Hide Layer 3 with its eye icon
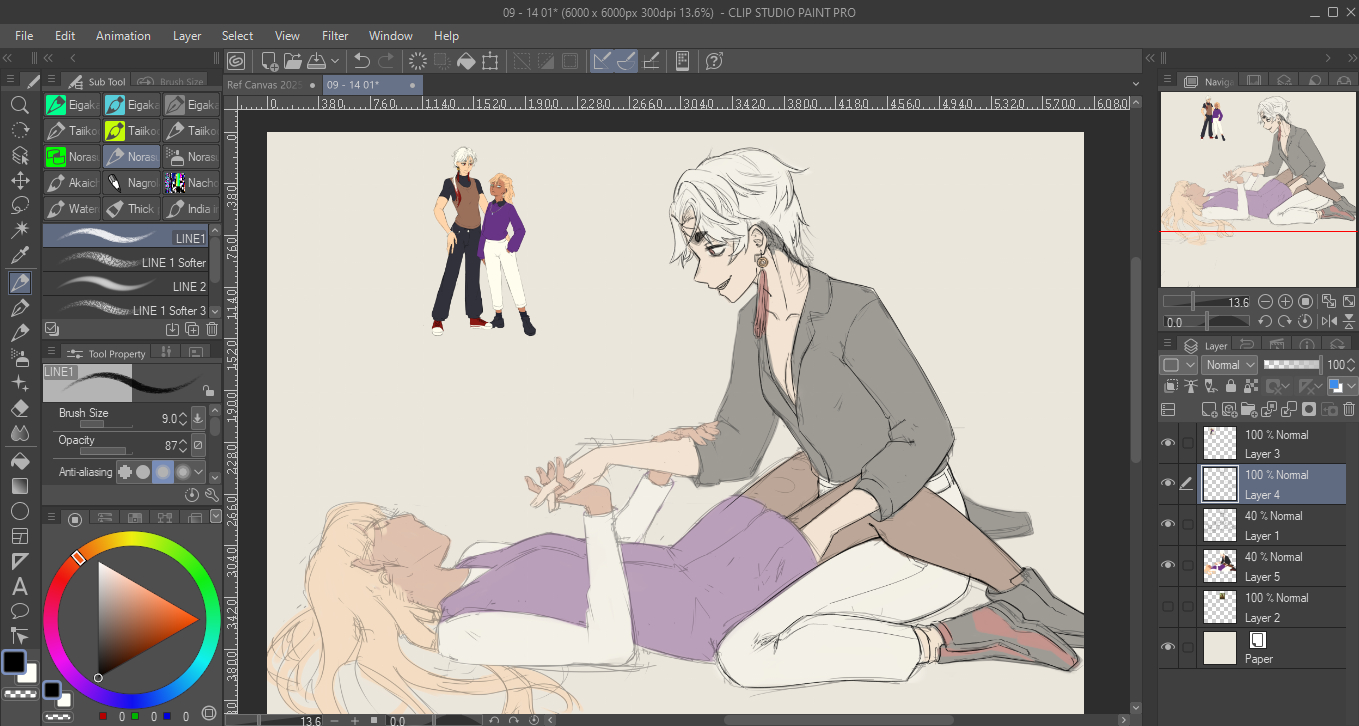The width and height of the screenshot is (1359, 726). [x=1167, y=443]
